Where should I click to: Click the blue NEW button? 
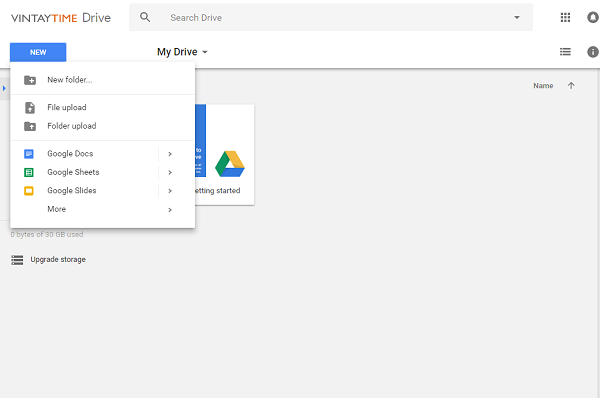point(38,52)
